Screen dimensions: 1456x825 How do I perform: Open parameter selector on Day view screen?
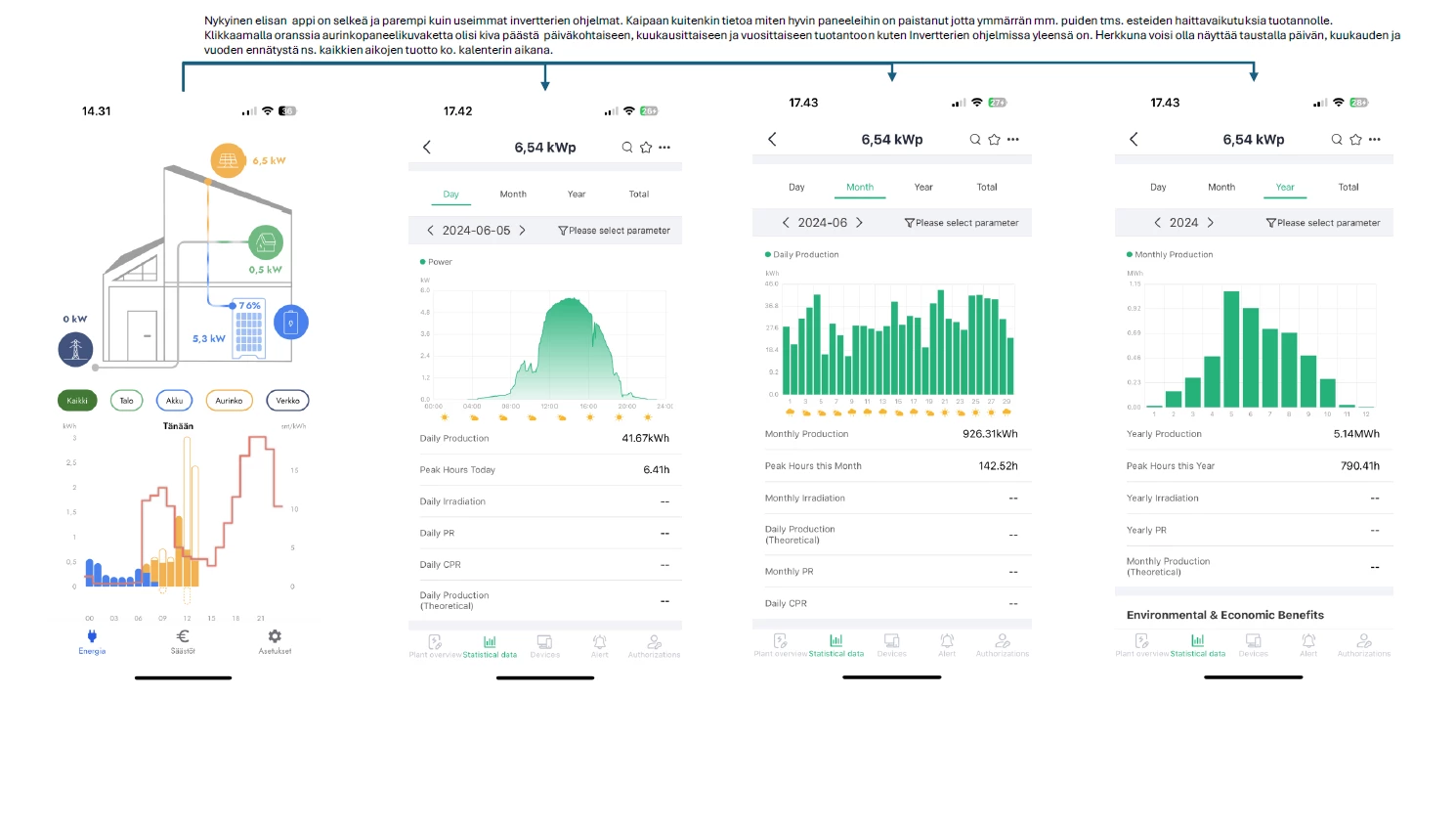(x=615, y=231)
